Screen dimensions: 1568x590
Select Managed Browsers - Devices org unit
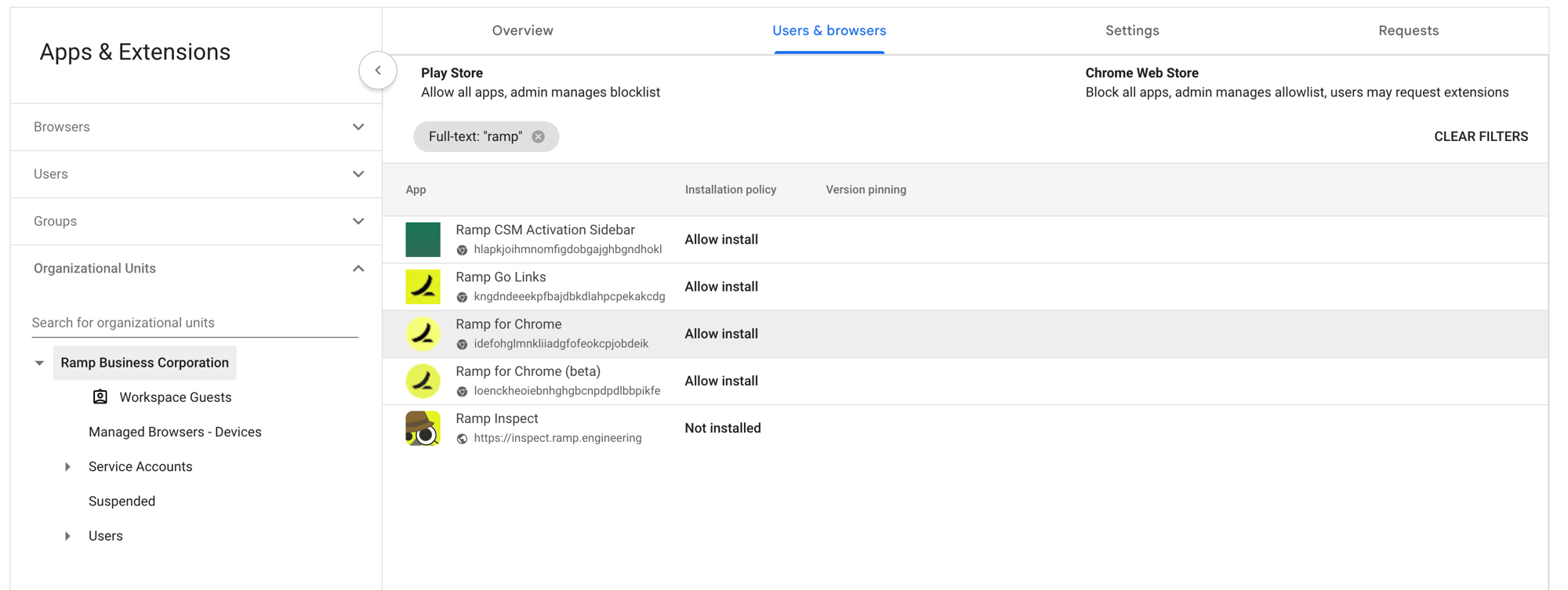175,432
